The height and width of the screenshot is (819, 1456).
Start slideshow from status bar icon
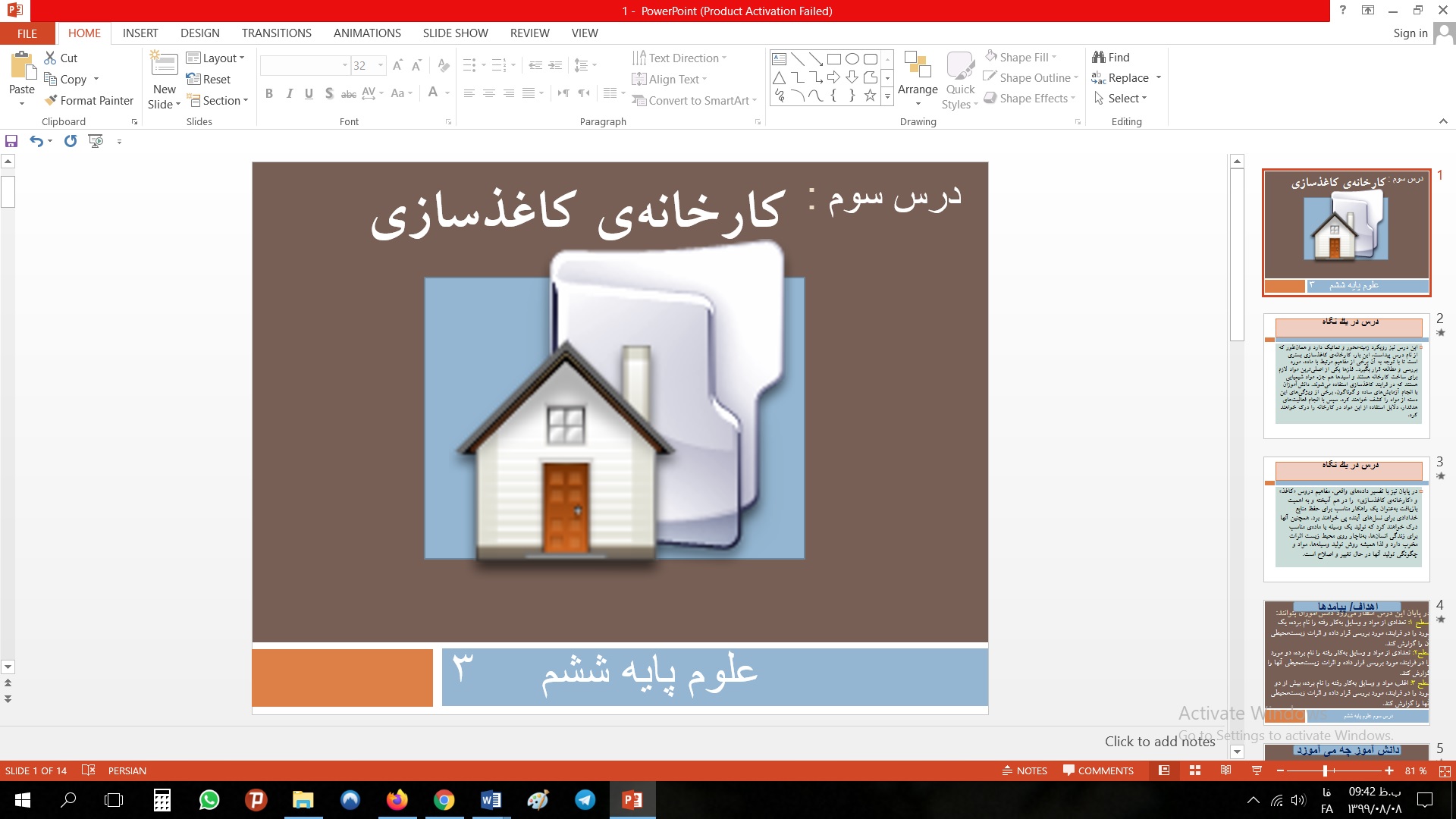(1257, 770)
